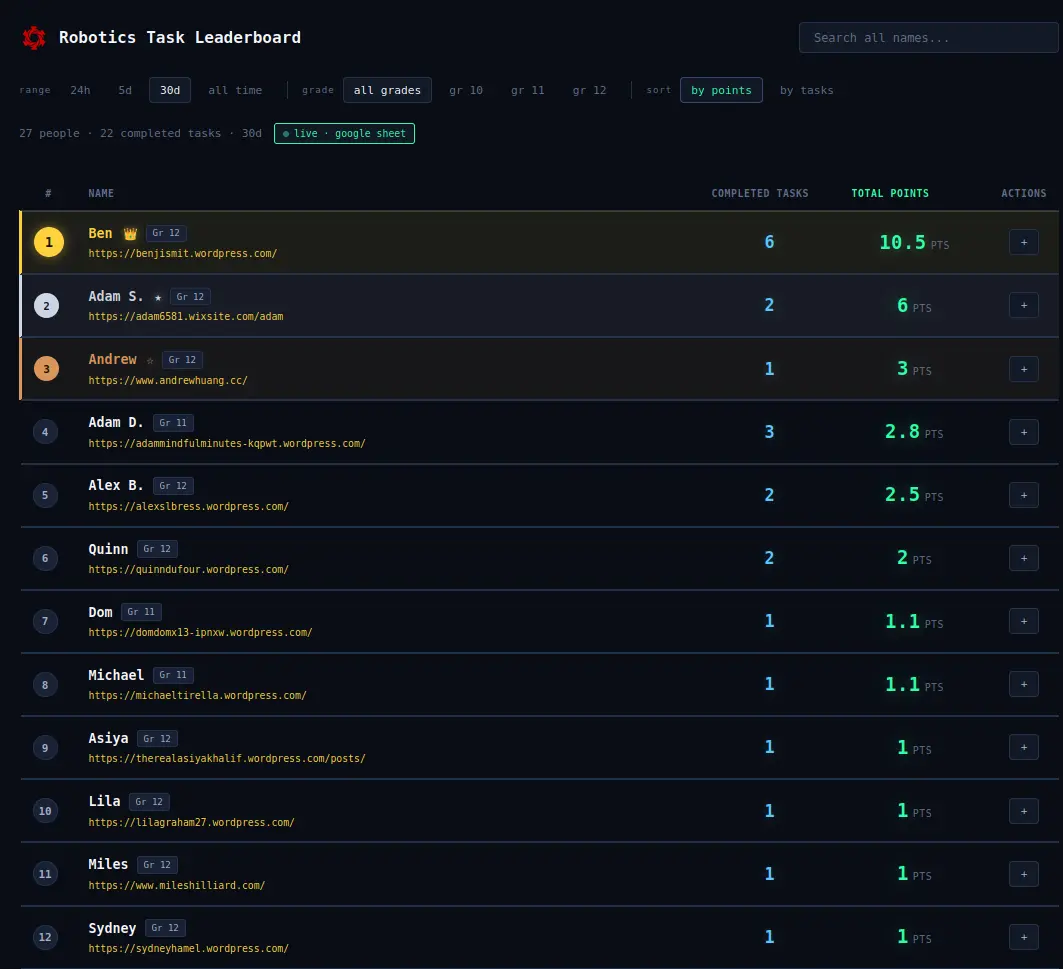Click the Total Points column header
The width and height of the screenshot is (1063, 969).
pos(889,193)
